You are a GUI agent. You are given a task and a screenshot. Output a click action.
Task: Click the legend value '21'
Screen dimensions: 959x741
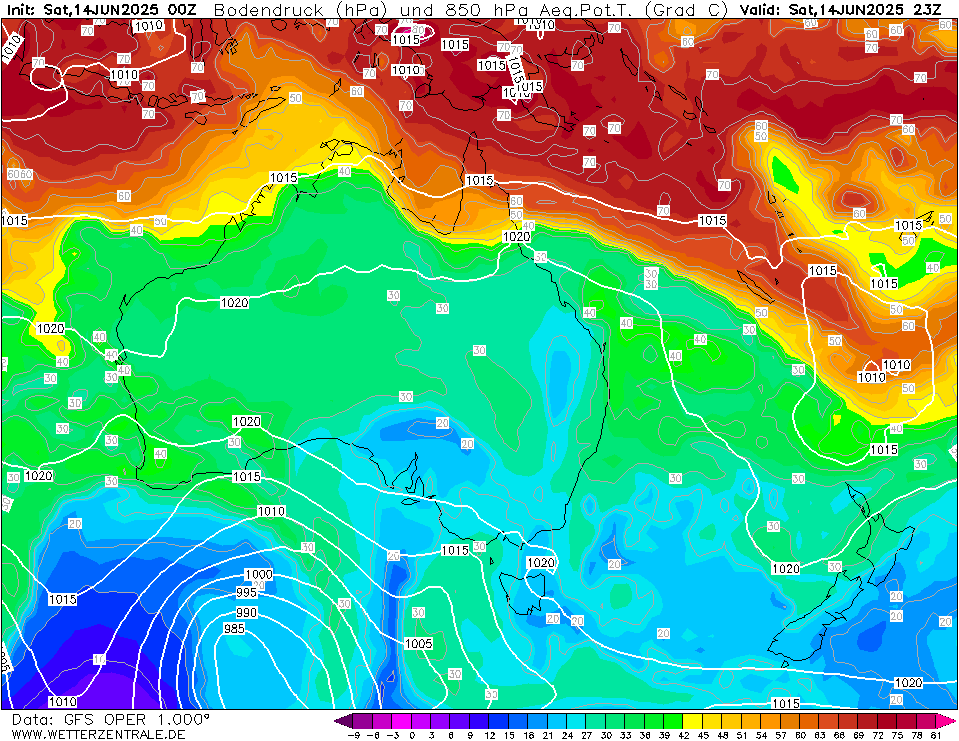pos(547,735)
